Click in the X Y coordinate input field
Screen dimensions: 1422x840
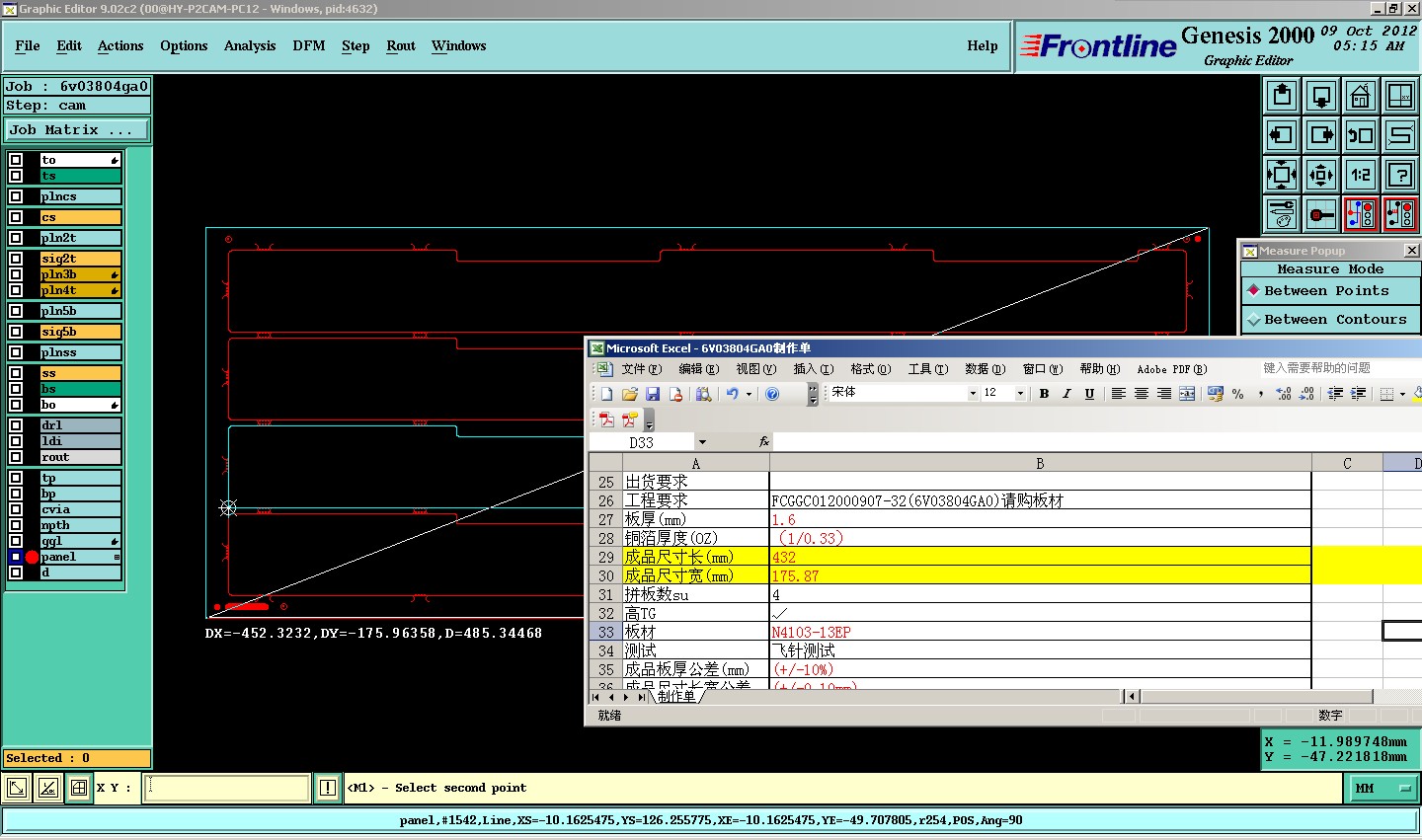pos(226,788)
